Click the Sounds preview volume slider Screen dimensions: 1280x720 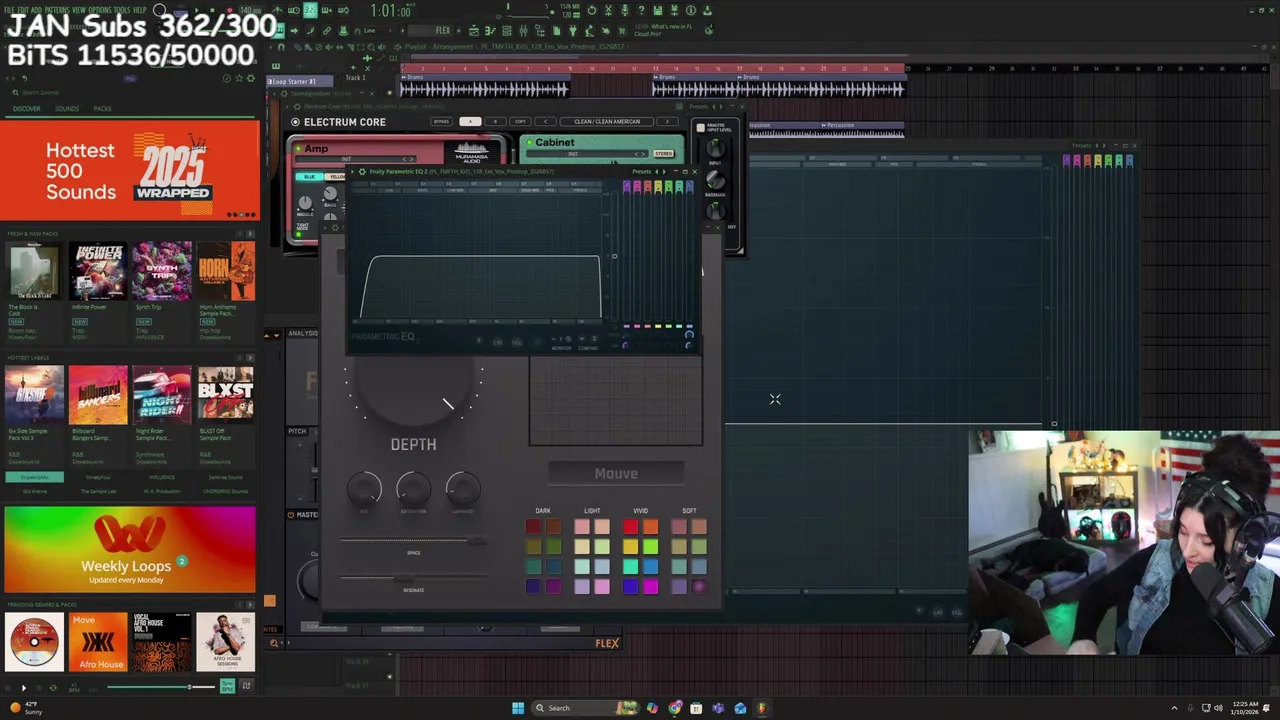161,687
